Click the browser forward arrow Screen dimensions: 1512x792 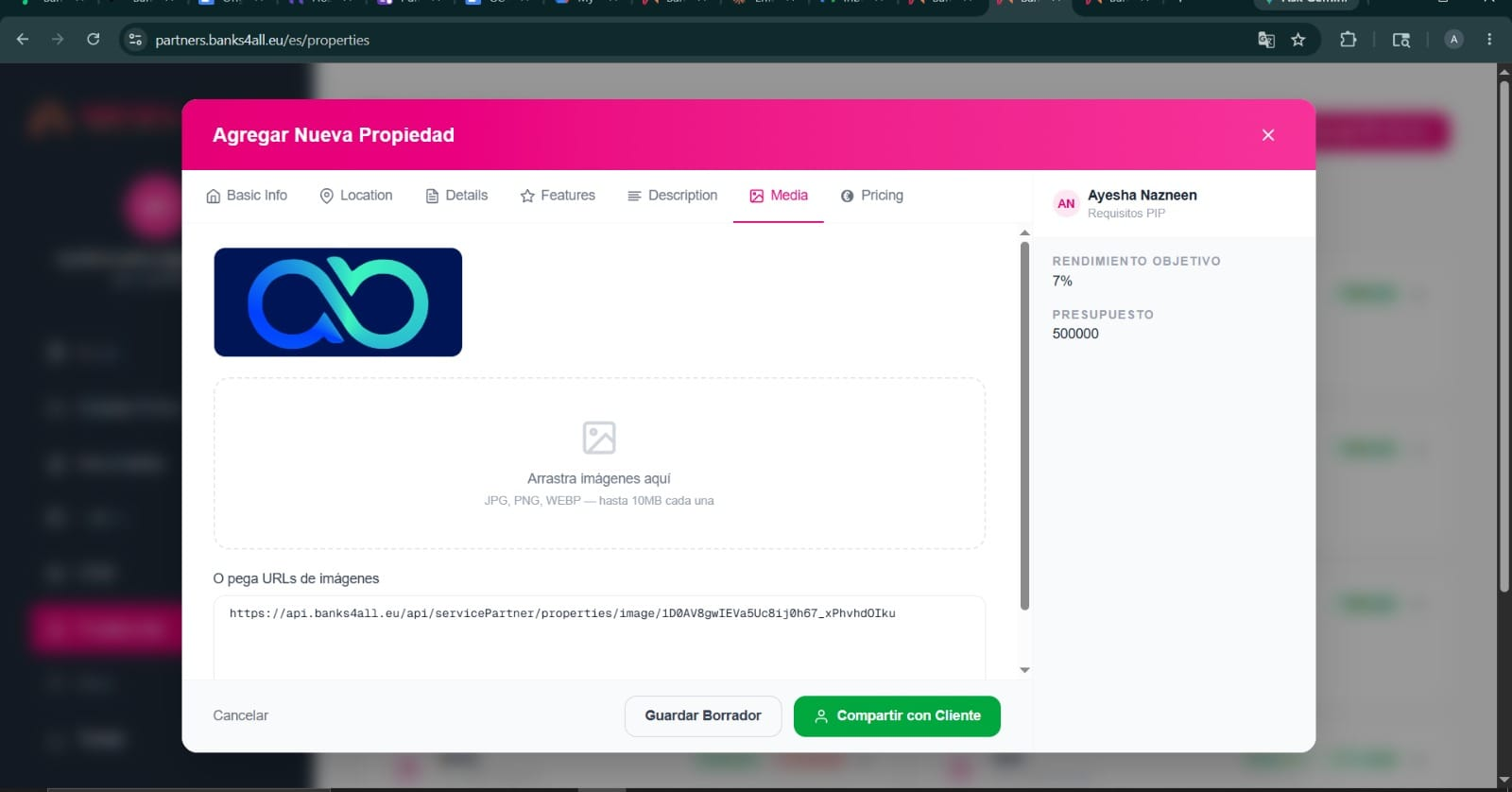click(58, 40)
